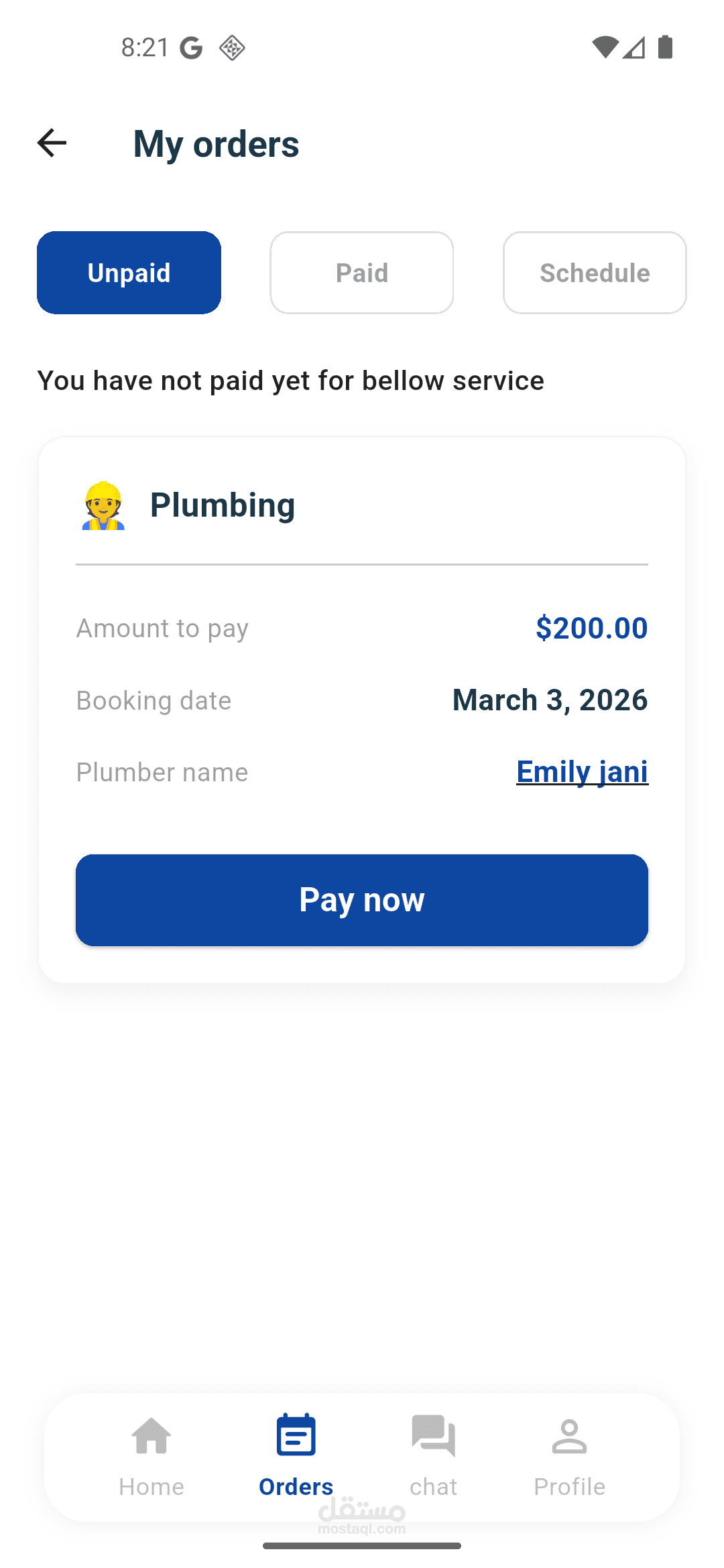This screenshot has width=724, height=1568.
Task: Switch to the Paid tab
Action: coord(362,273)
